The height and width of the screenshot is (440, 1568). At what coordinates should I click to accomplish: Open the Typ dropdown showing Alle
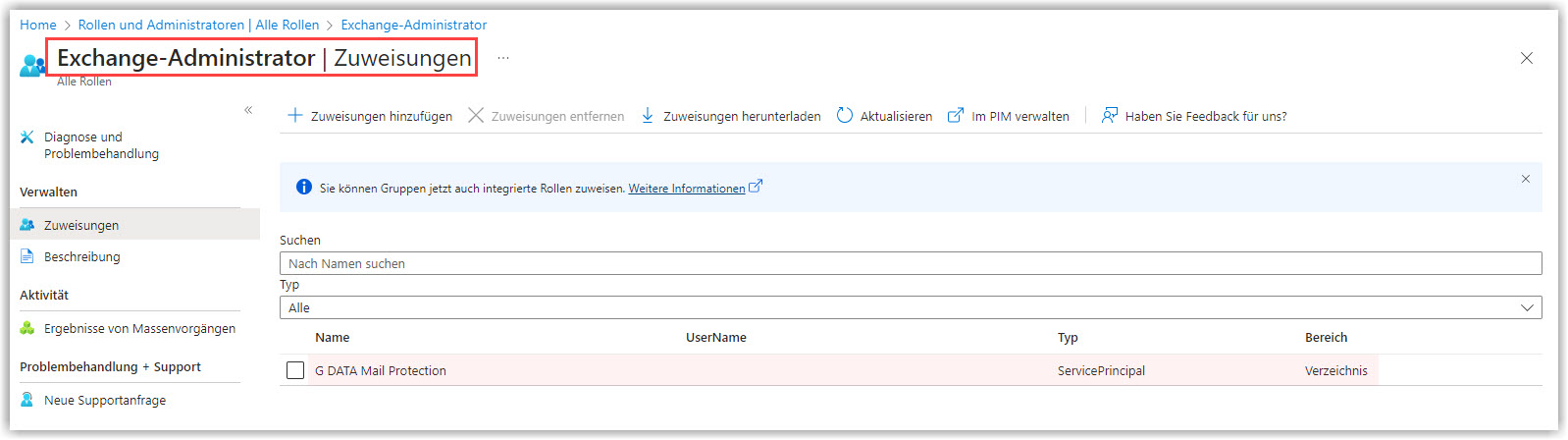pyautogui.click(x=911, y=307)
